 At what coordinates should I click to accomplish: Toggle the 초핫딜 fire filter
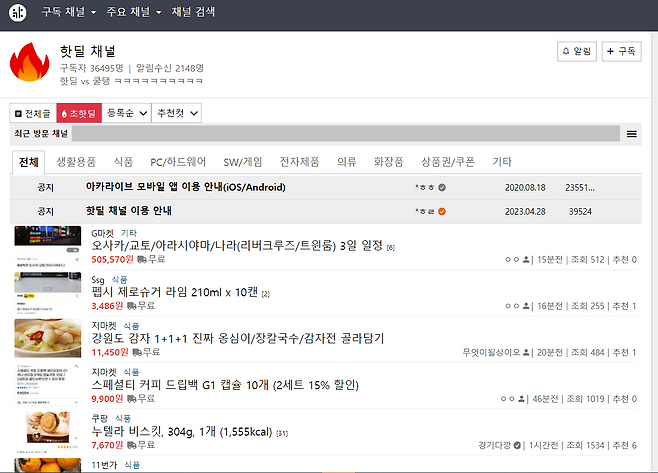click(79, 114)
